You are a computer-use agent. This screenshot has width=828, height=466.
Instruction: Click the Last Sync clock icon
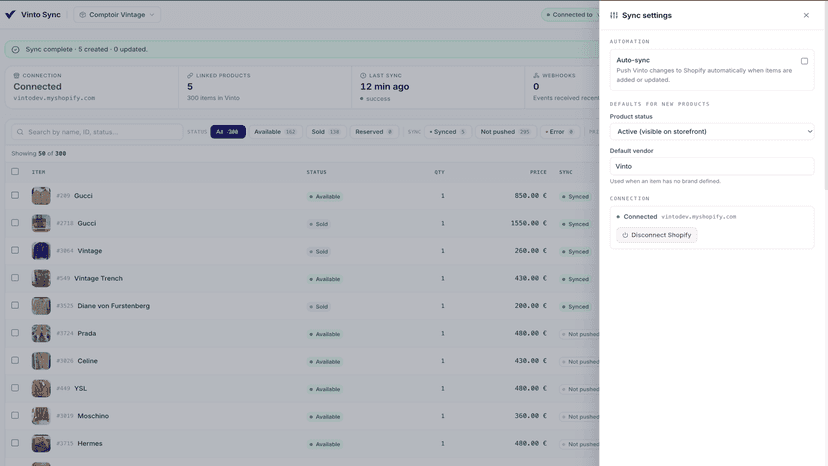pos(363,76)
